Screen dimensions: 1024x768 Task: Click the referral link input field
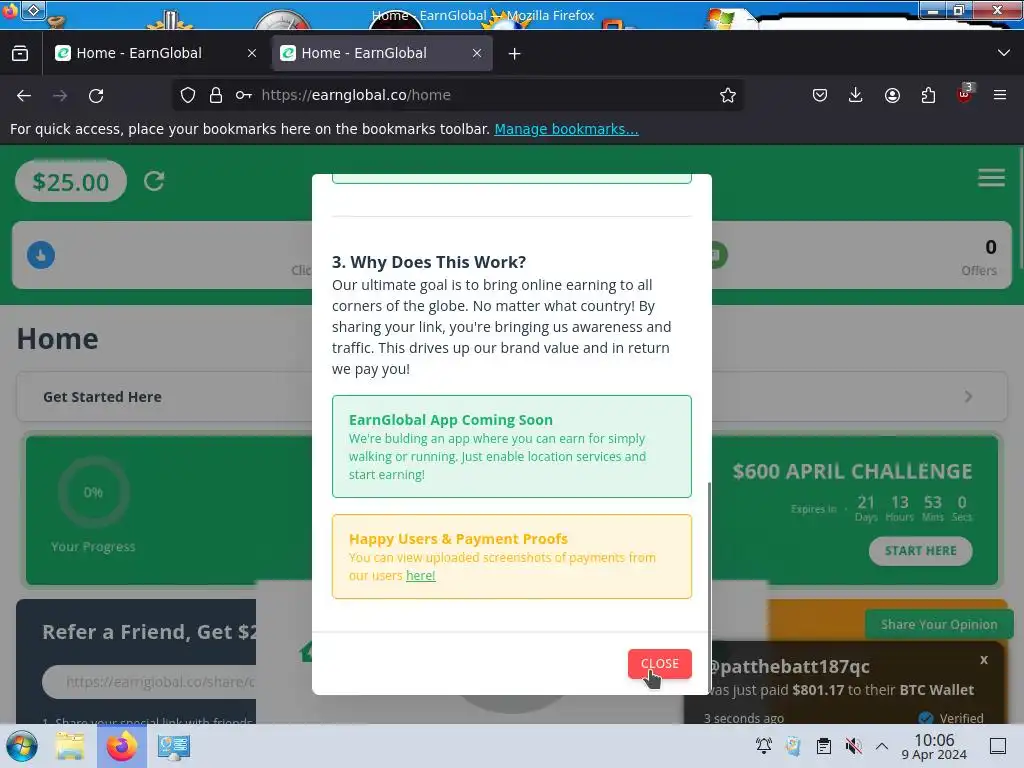pyautogui.click(x=150, y=682)
